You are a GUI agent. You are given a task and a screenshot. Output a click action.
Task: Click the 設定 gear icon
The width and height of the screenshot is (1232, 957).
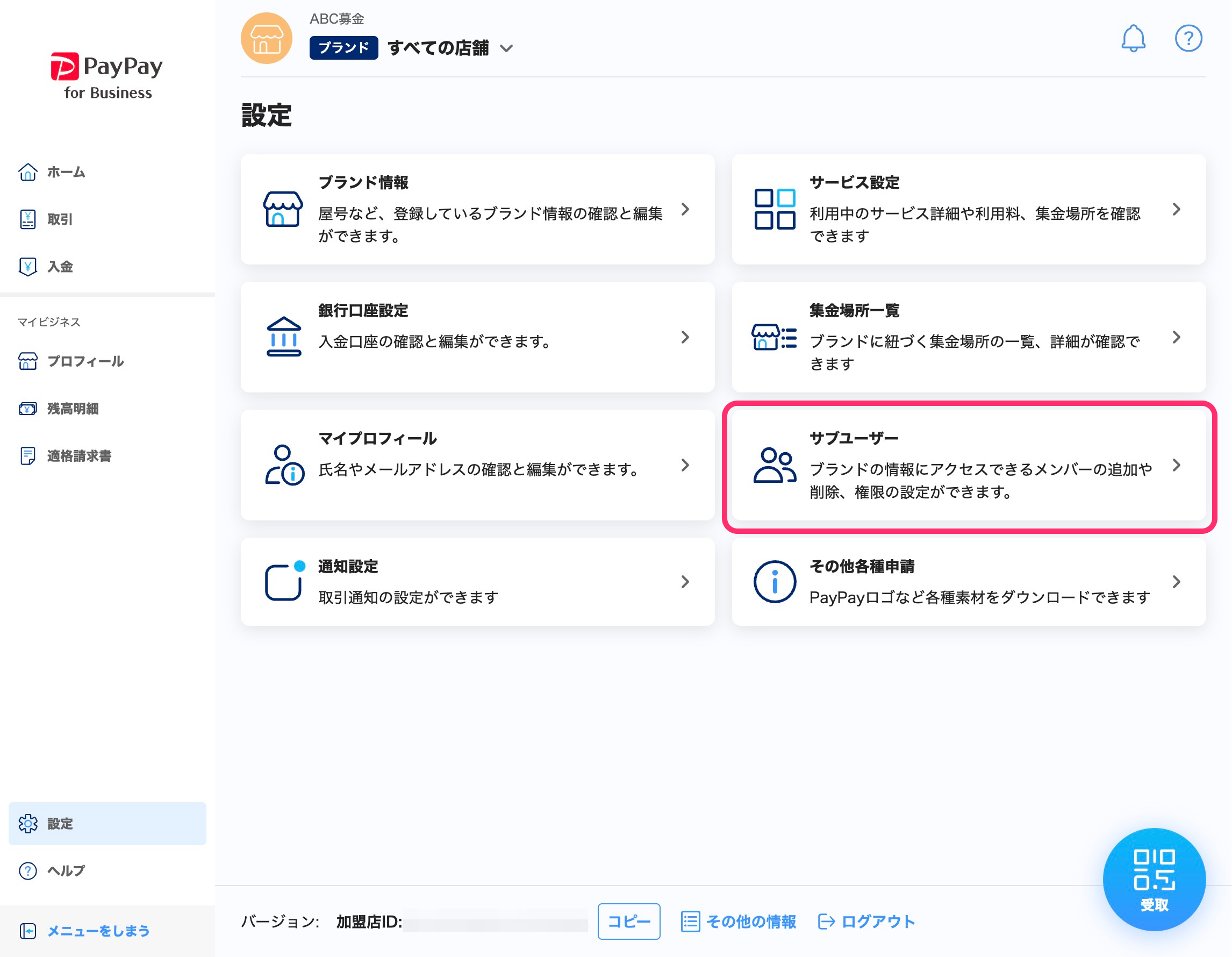[x=27, y=824]
